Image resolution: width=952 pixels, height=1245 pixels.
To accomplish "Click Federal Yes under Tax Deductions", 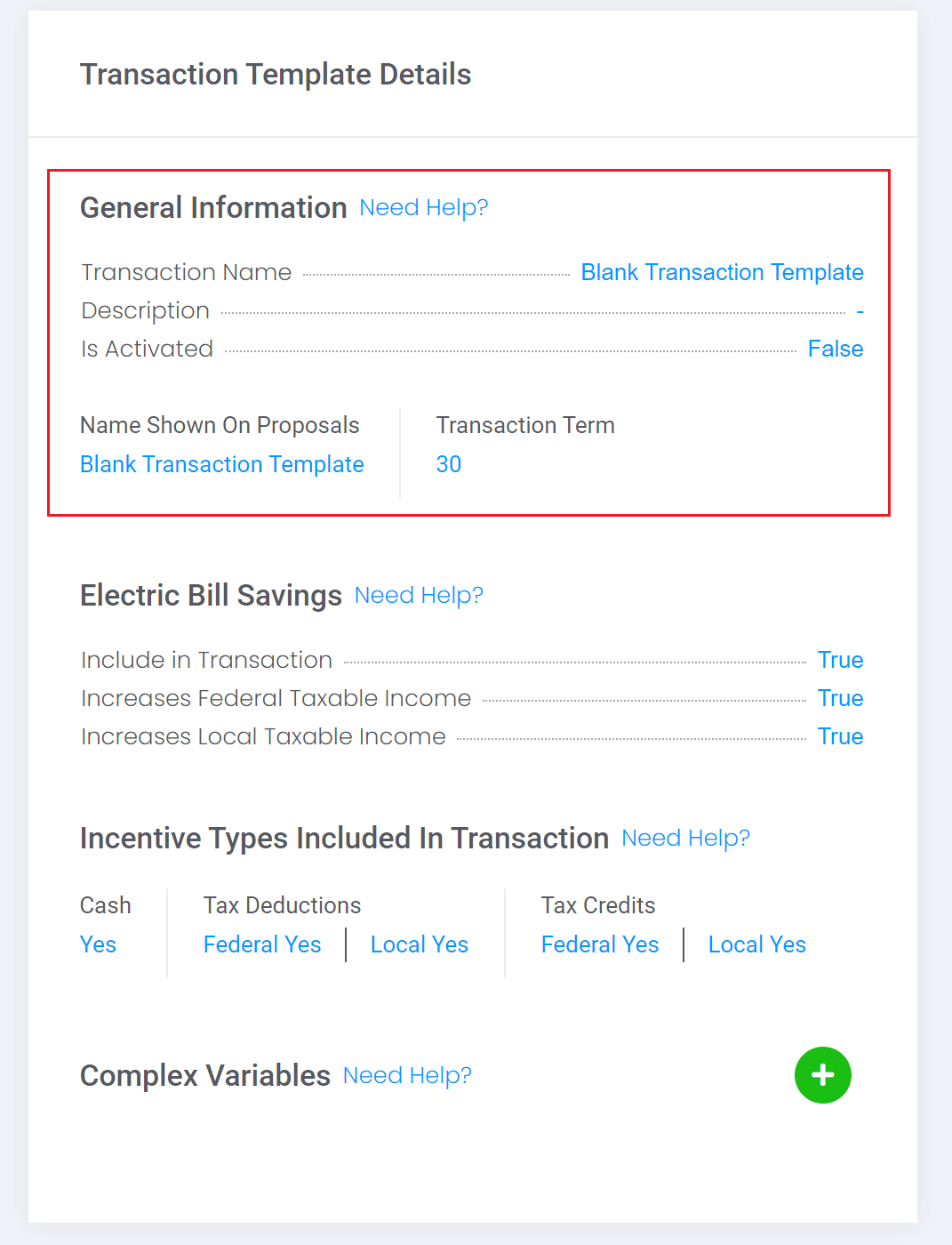I will (262, 944).
